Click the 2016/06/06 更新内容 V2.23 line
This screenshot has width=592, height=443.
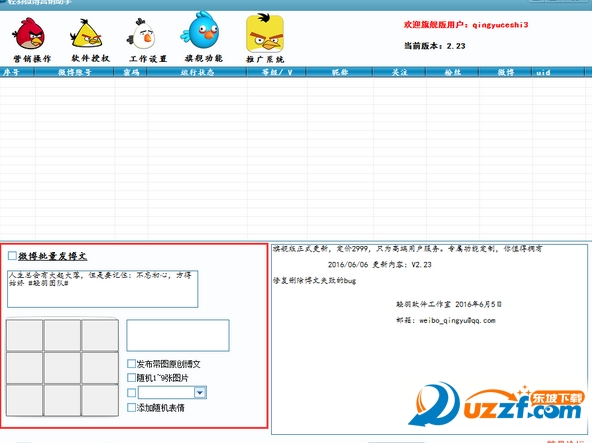[x=379, y=265]
